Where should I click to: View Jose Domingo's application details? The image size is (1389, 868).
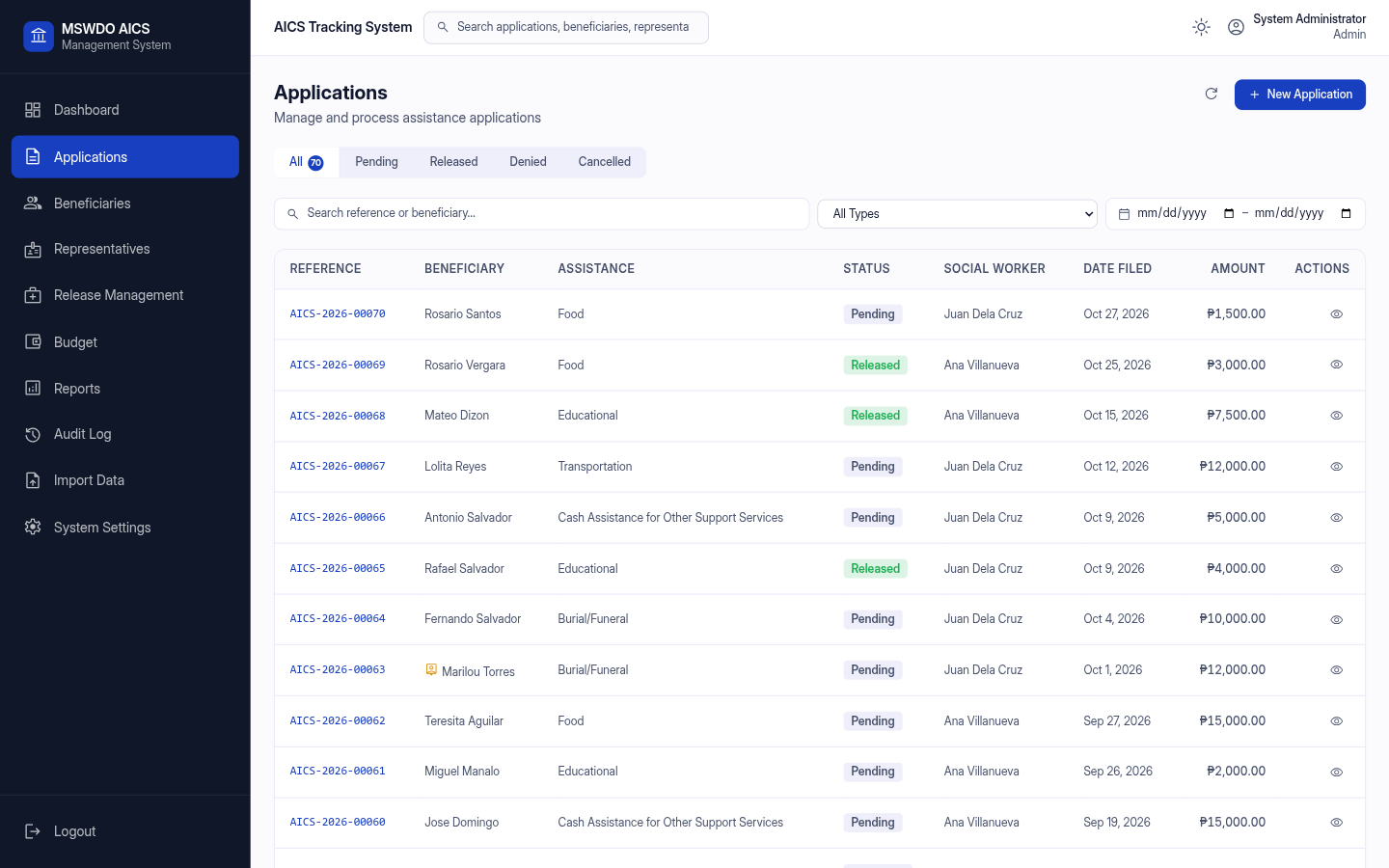click(1337, 823)
